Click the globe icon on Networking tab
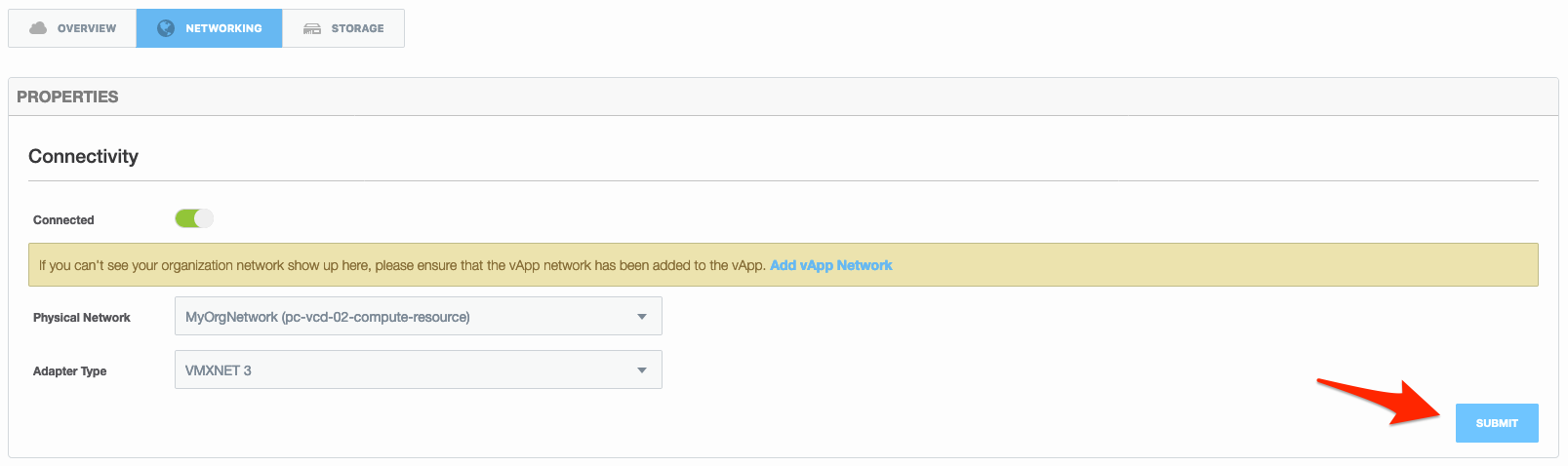Viewport: 1568px width, 466px height. [x=166, y=28]
